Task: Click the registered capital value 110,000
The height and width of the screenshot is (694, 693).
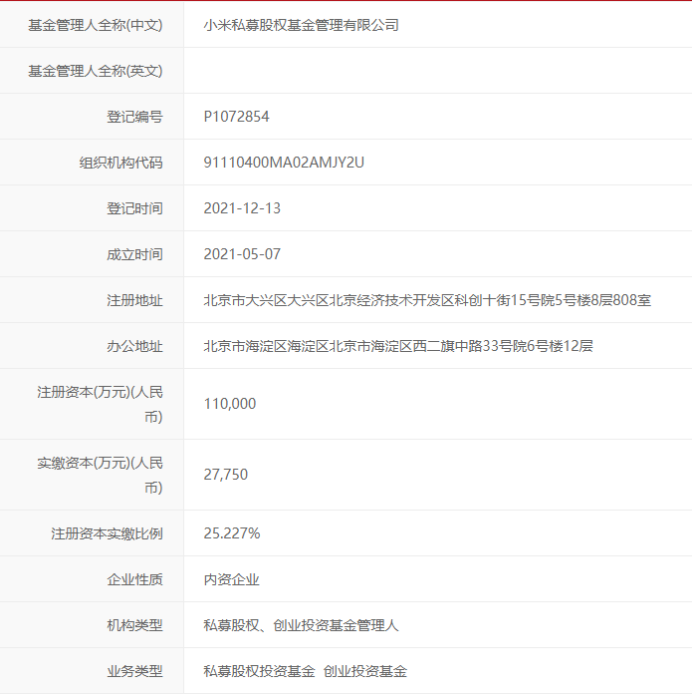Action: (230, 404)
